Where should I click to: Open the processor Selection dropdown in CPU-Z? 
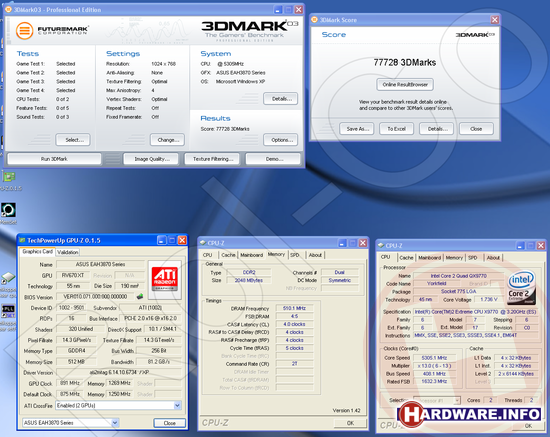pyautogui.click(x=457, y=400)
